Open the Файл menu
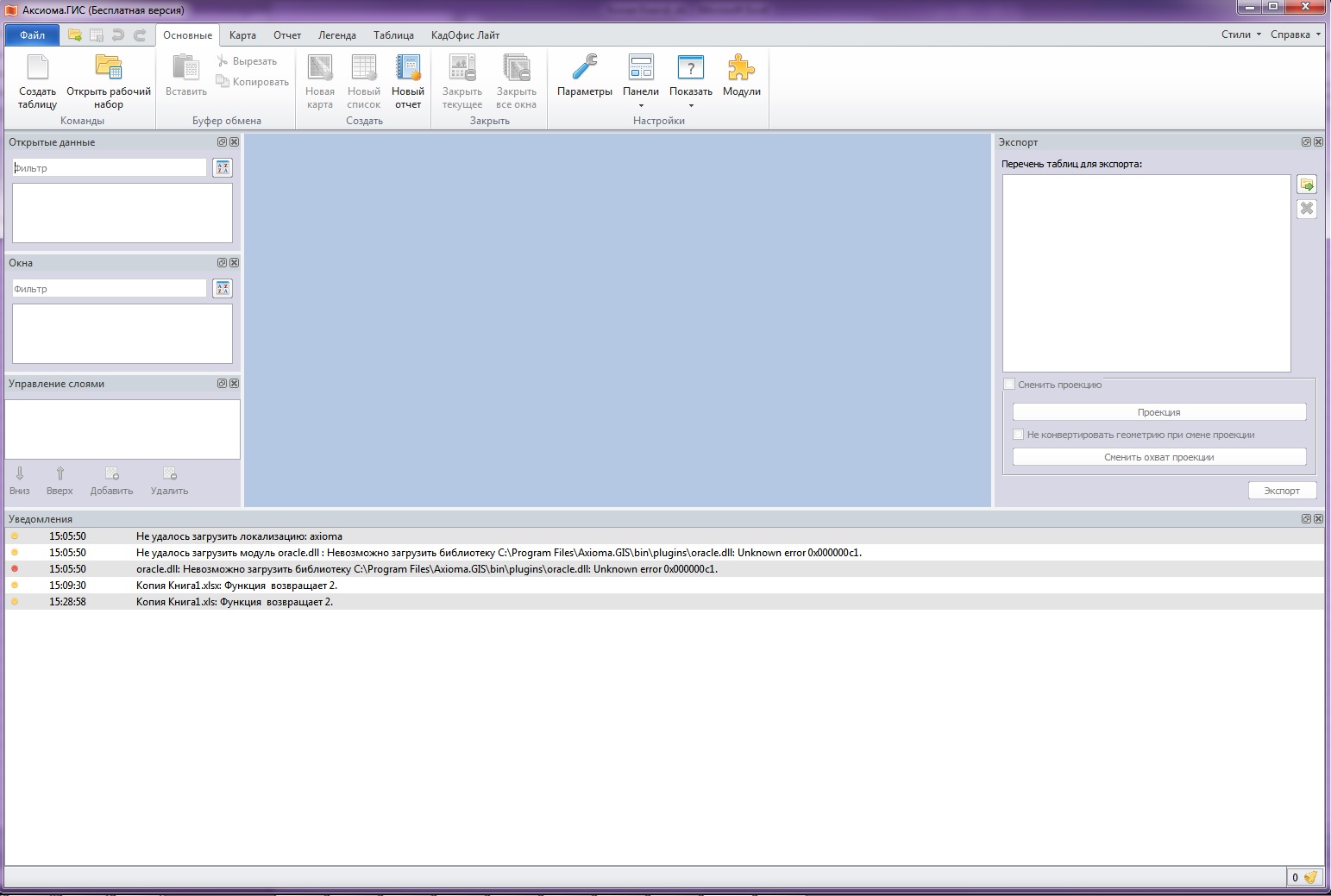The height and width of the screenshot is (896, 1331). pyautogui.click(x=33, y=35)
